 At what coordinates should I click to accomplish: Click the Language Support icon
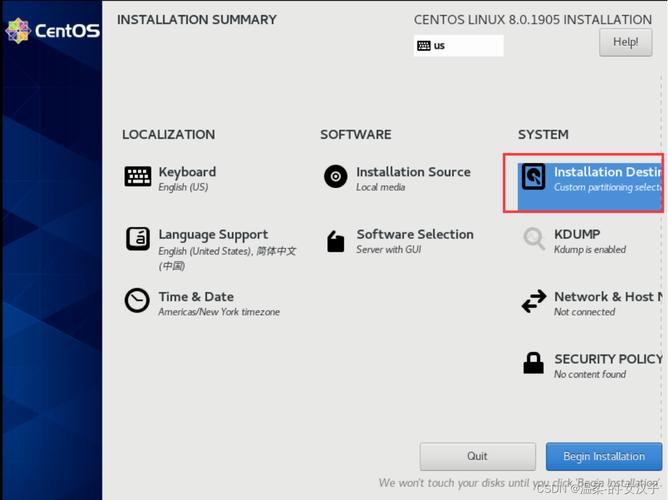click(138, 239)
